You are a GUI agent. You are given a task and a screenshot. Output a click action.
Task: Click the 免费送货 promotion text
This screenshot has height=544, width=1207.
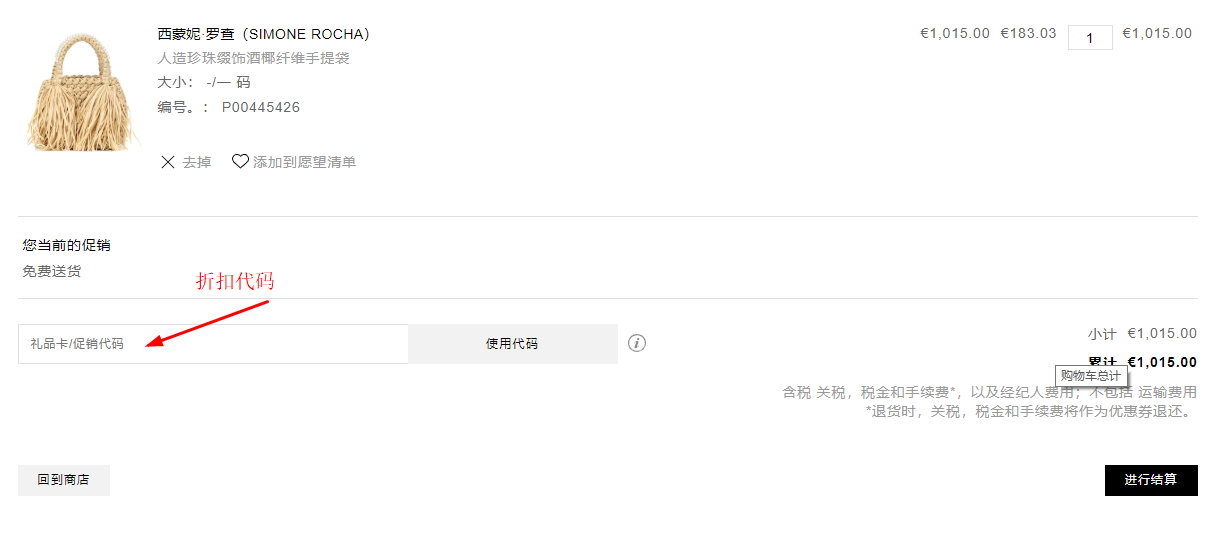pos(52,271)
